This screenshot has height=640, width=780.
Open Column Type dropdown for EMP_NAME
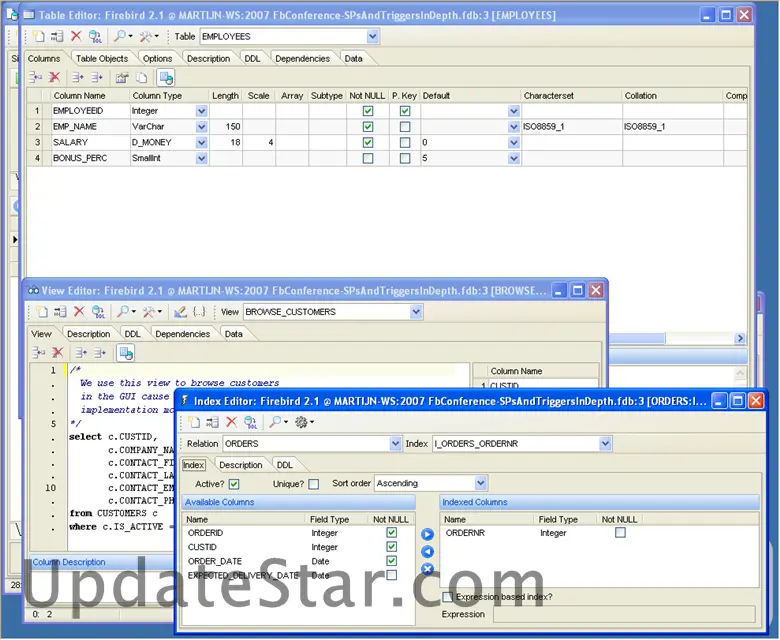coord(201,127)
